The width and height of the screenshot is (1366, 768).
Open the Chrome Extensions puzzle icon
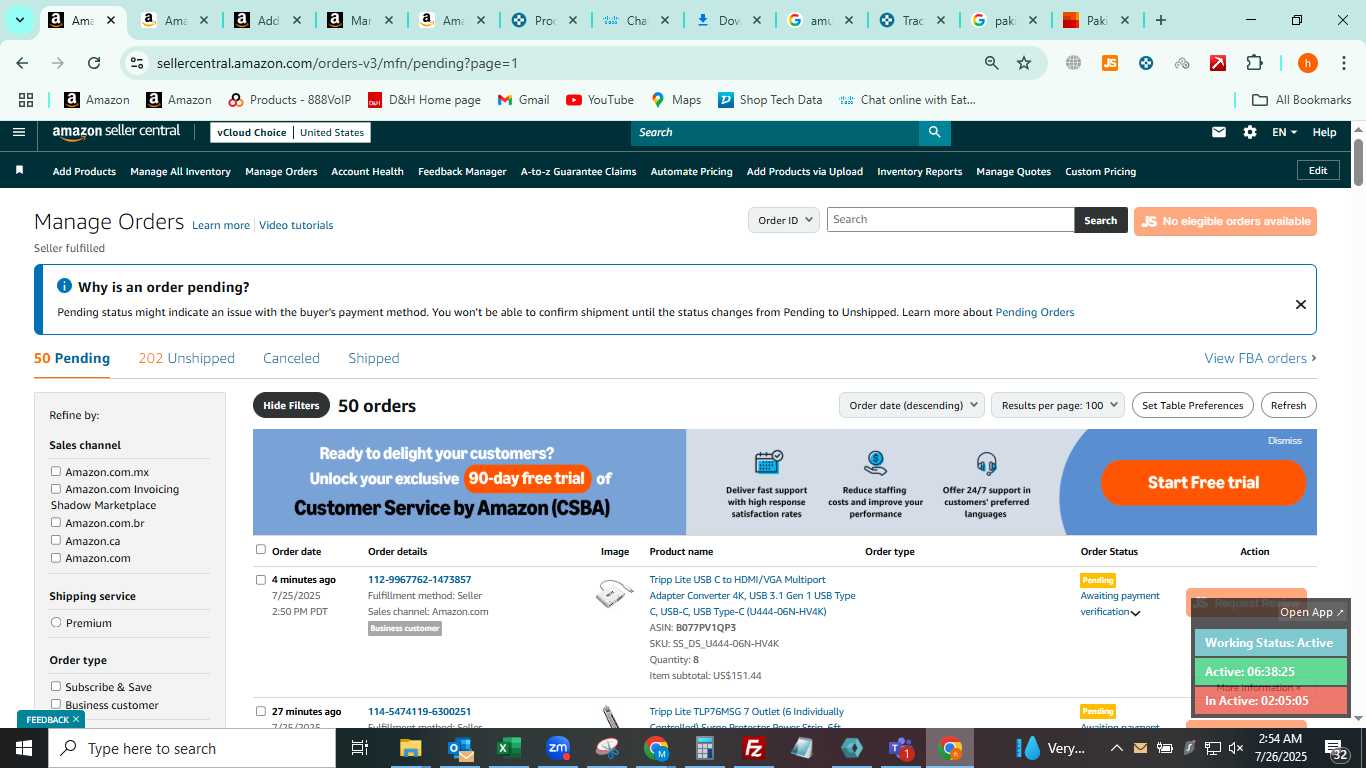pos(1254,63)
